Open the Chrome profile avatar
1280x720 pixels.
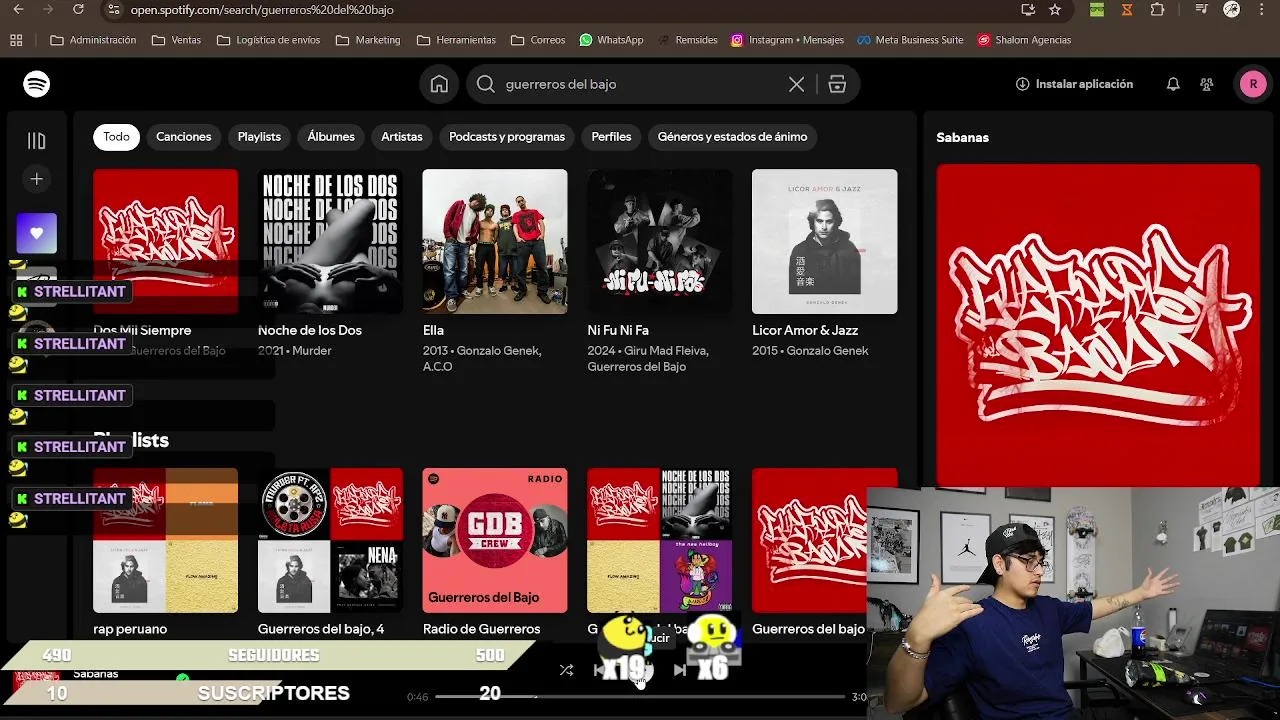1231,10
